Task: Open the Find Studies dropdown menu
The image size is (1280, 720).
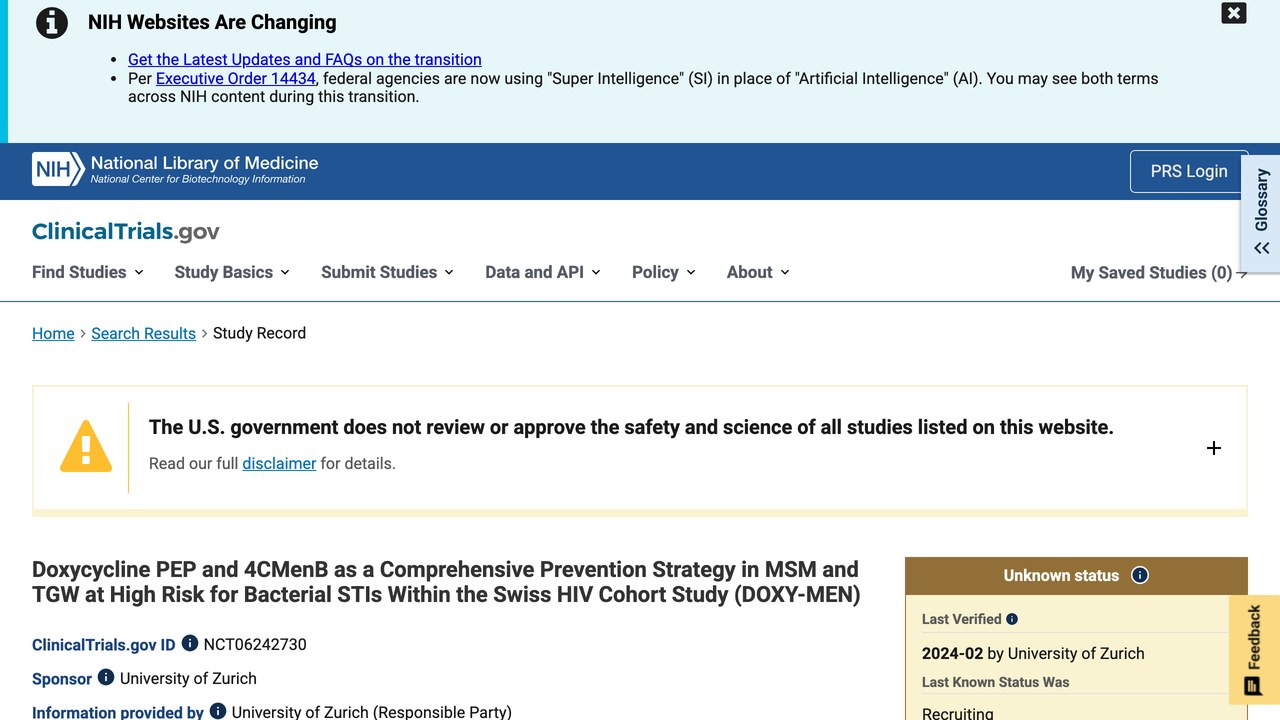Action: coord(88,272)
